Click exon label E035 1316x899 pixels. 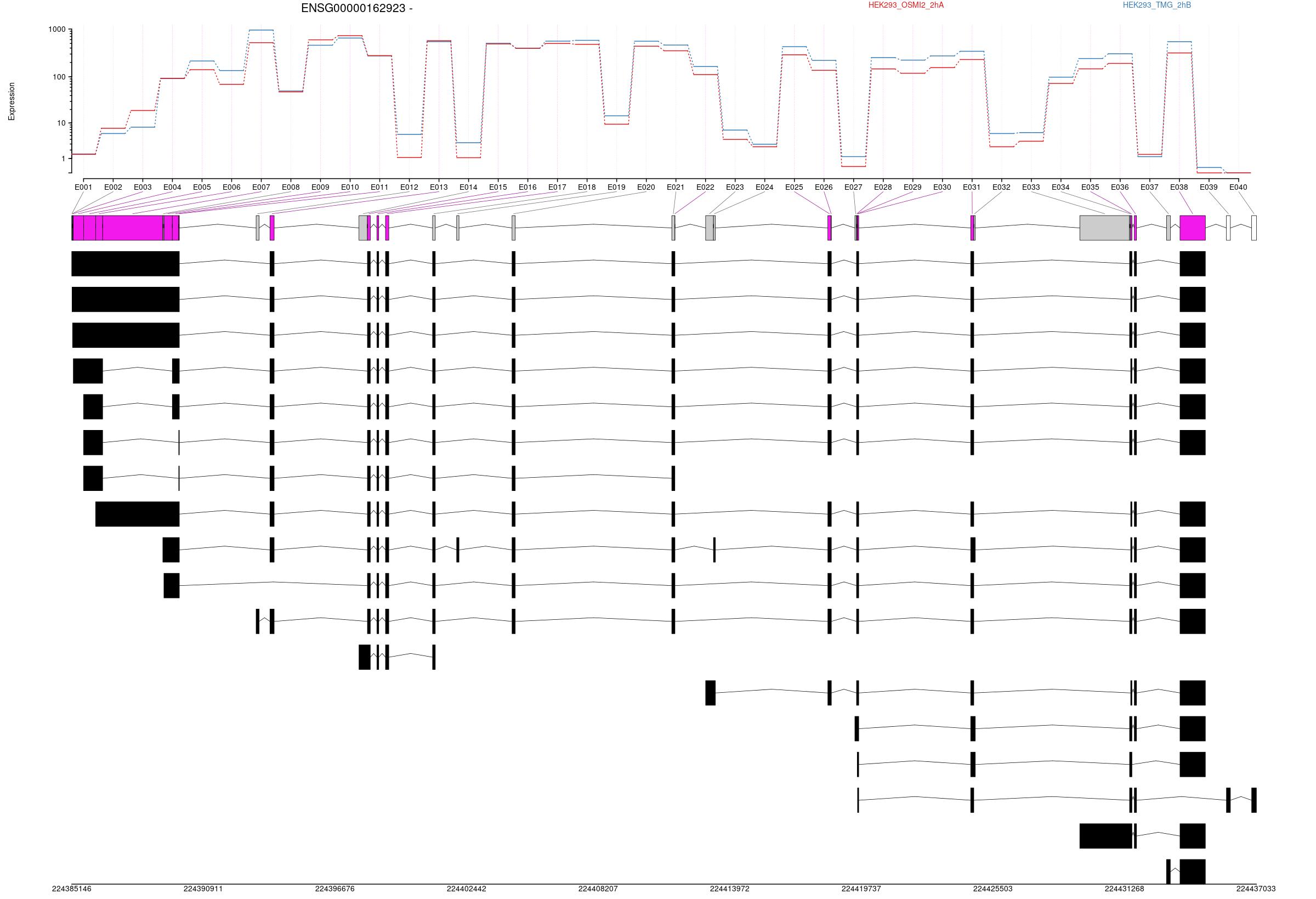1090,187
